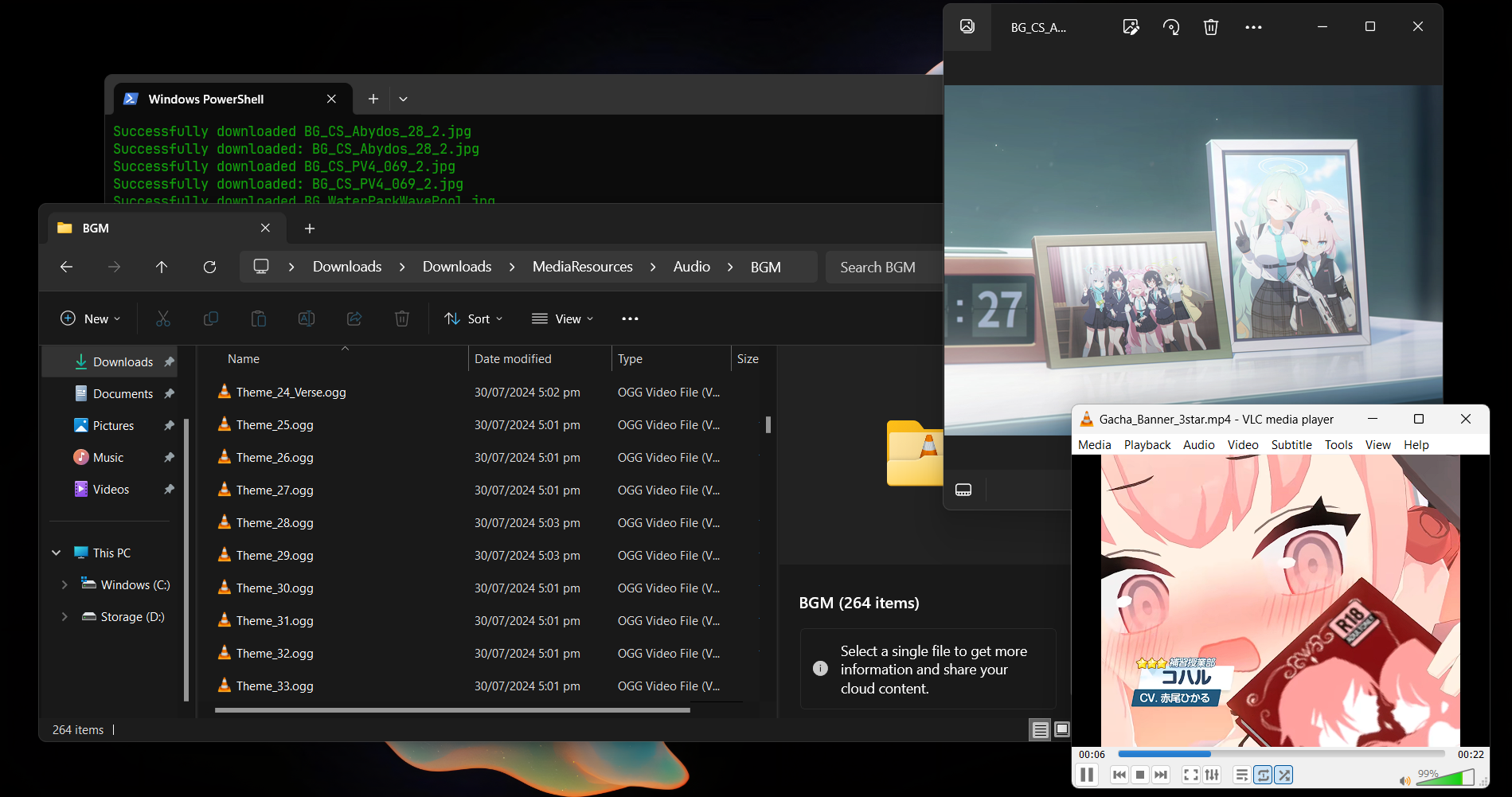1512x797 pixels.
Task: Open VLC Help menu
Action: [x=1416, y=445]
